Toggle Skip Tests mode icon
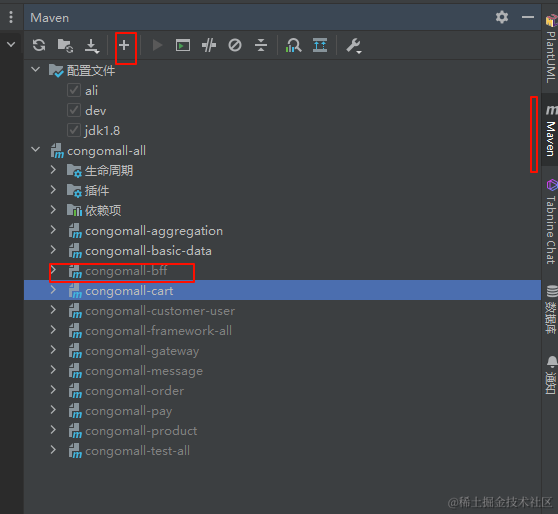Viewport: 558px width, 514px height. click(235, 46)
